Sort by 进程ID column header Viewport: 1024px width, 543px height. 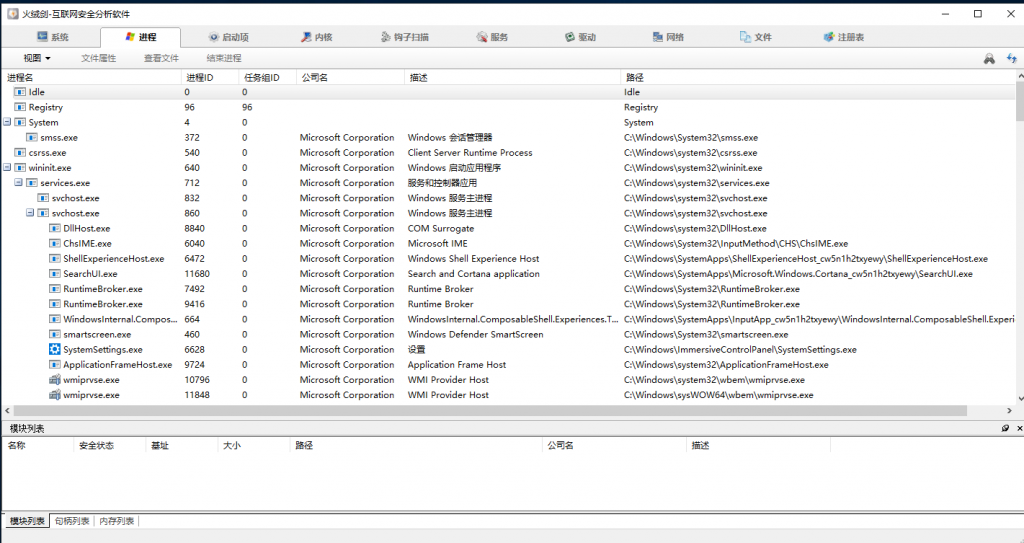(x=210, y=77)
